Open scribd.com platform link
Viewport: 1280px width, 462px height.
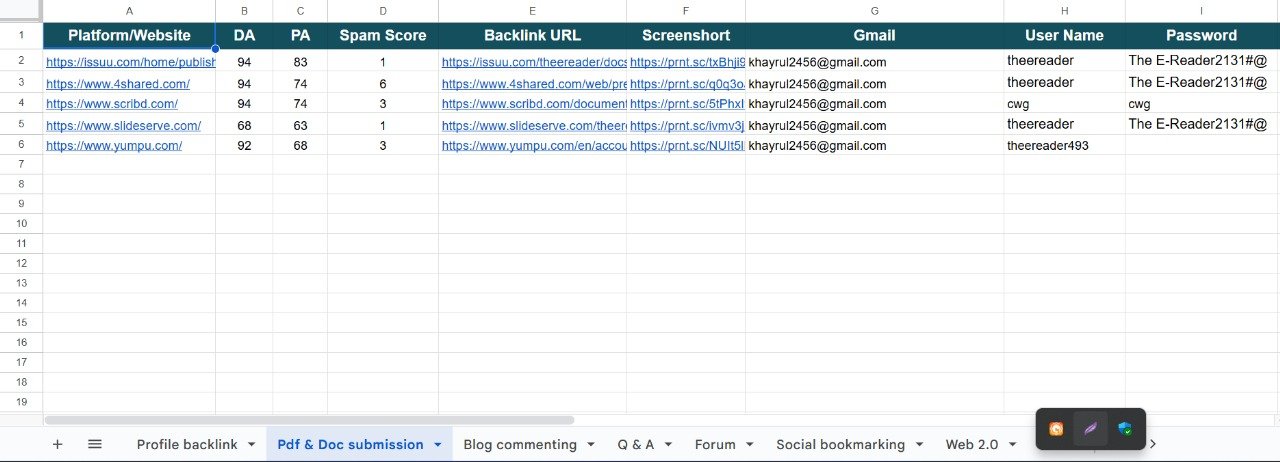112,104
